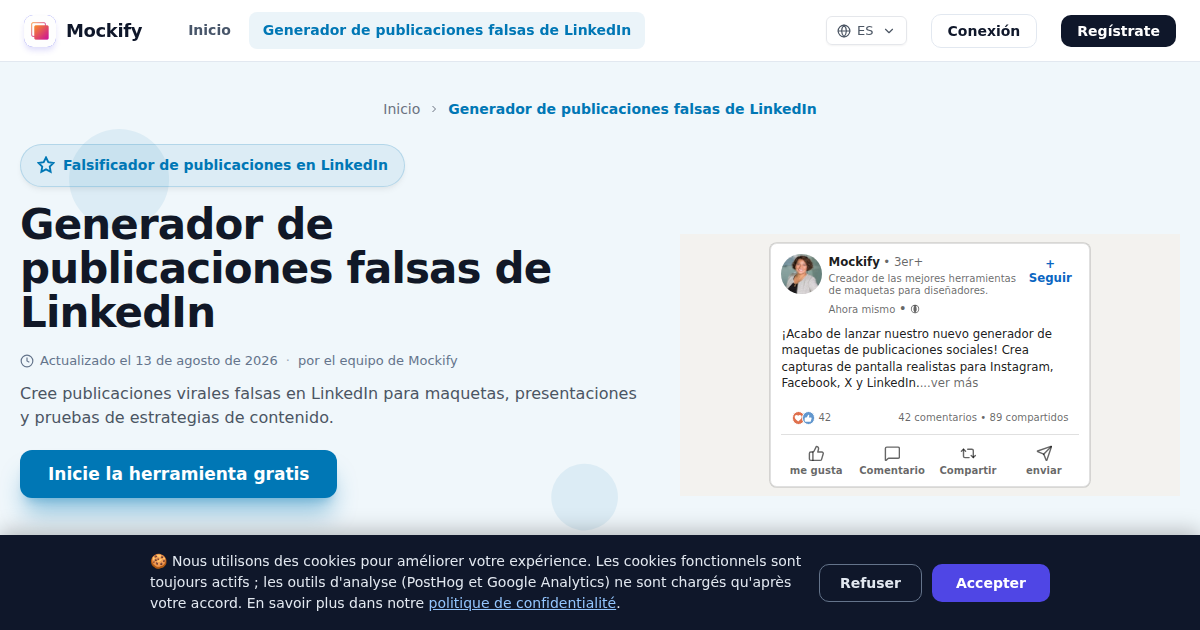Select Generador de publicaciones falsas nav tab
The width and height of the screenshot is (1200, 630).
[x=447, y=30]
